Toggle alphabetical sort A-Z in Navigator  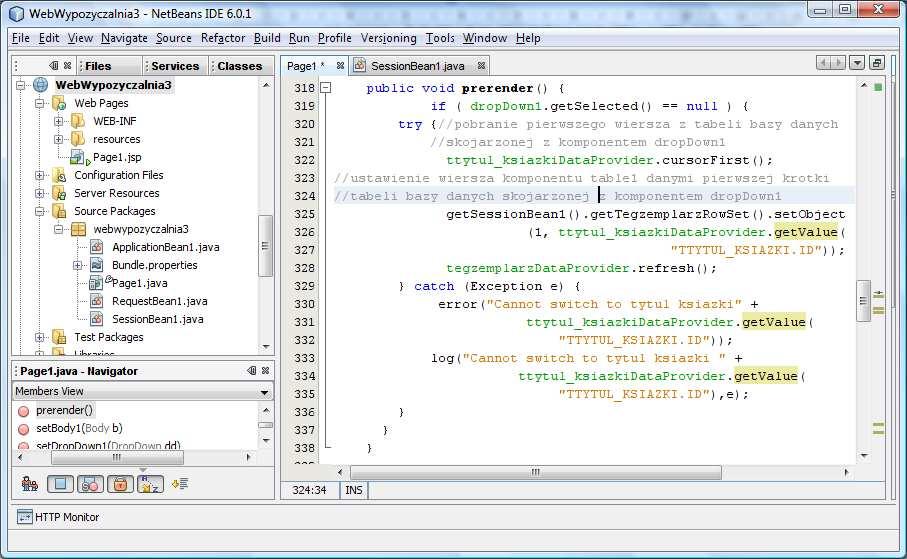[x=150, y=484]
